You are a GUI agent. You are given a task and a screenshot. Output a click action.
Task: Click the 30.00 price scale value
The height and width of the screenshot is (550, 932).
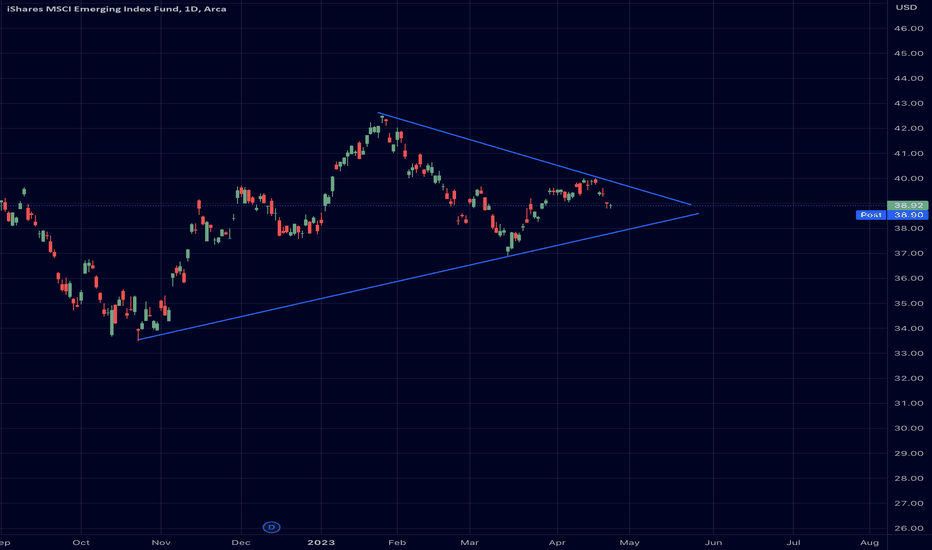909,428
